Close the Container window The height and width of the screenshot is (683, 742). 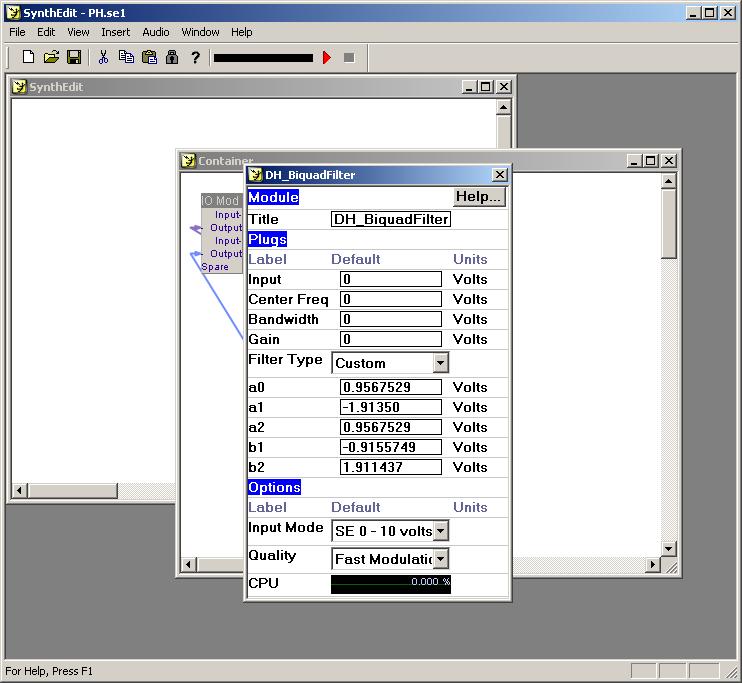click(669, 161)
